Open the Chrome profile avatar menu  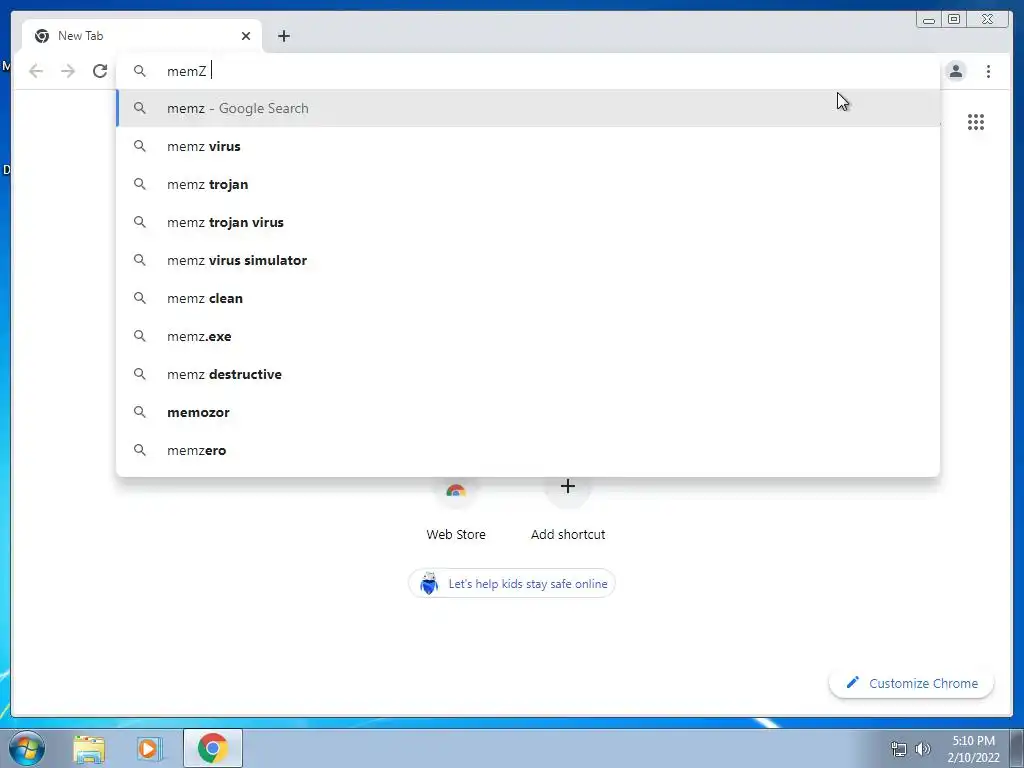pos(955,71)
